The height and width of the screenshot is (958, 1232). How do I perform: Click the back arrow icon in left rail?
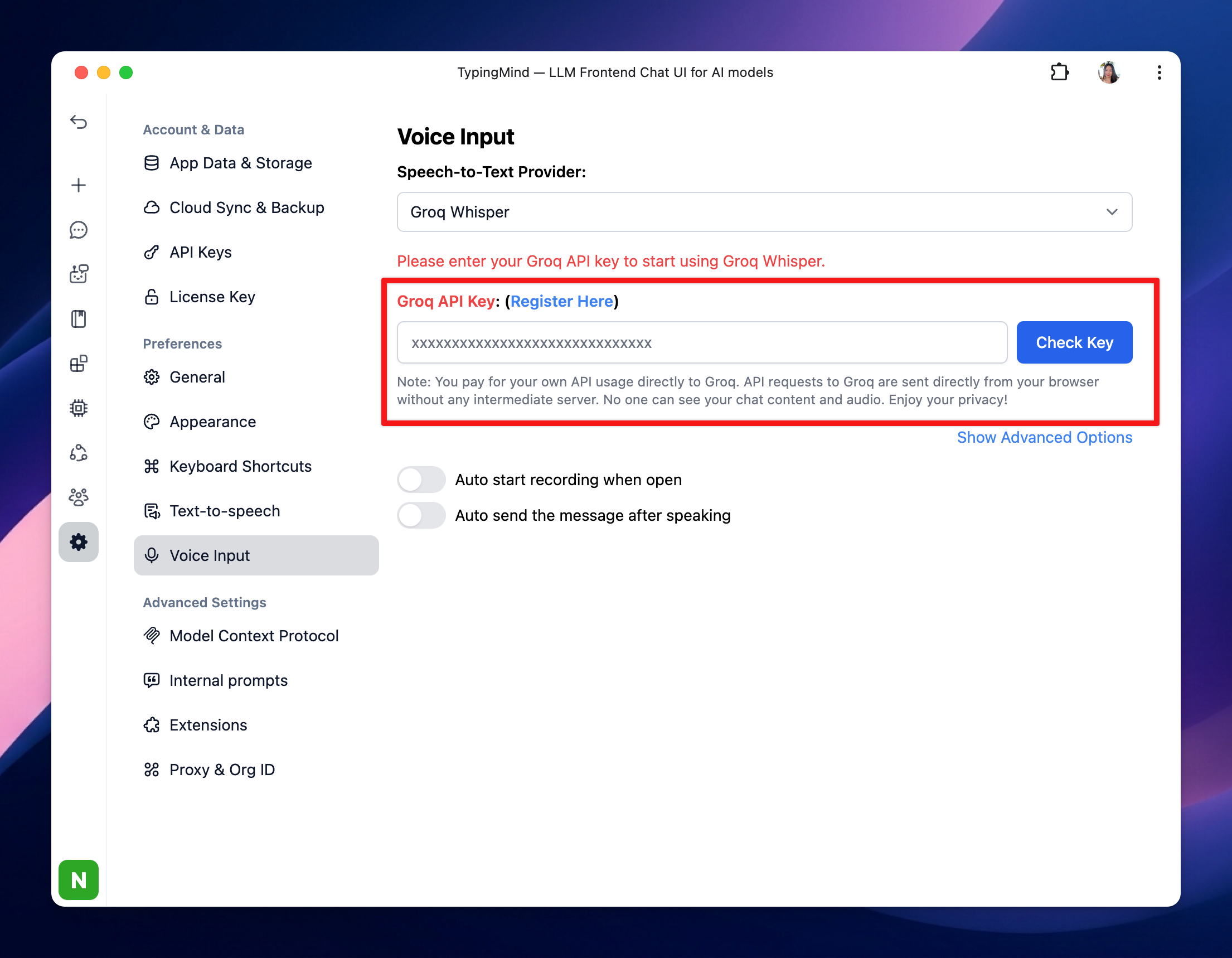click(x=79, y=122)
